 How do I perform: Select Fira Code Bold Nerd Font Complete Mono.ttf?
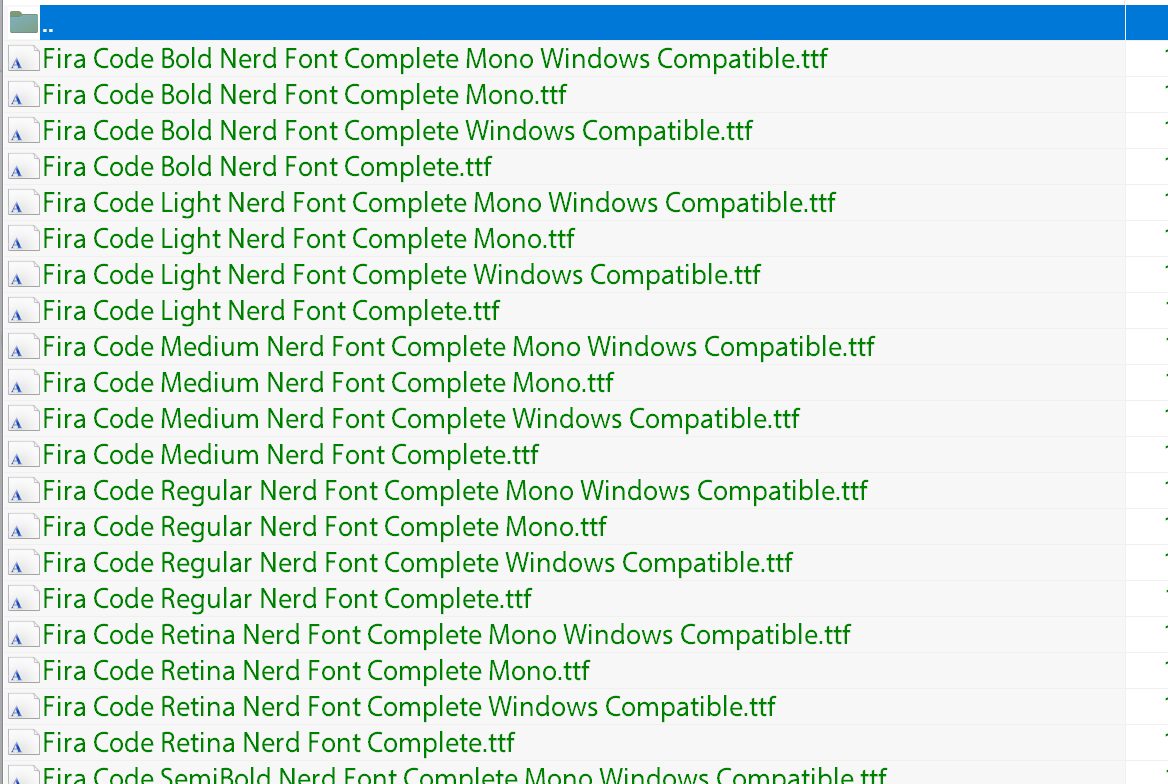(x=304, y=95)
